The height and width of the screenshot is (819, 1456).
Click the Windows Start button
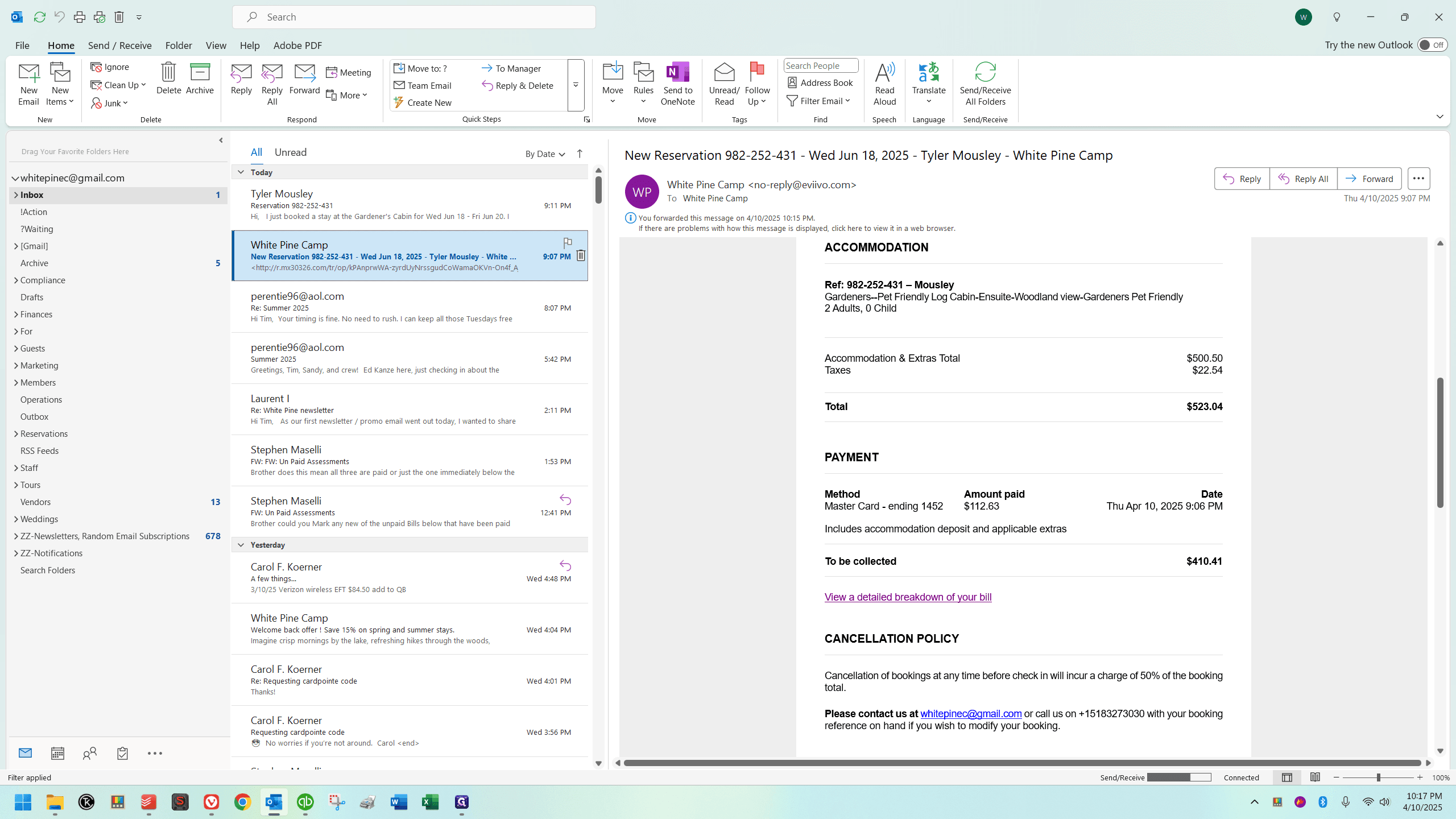click(23, 802)
